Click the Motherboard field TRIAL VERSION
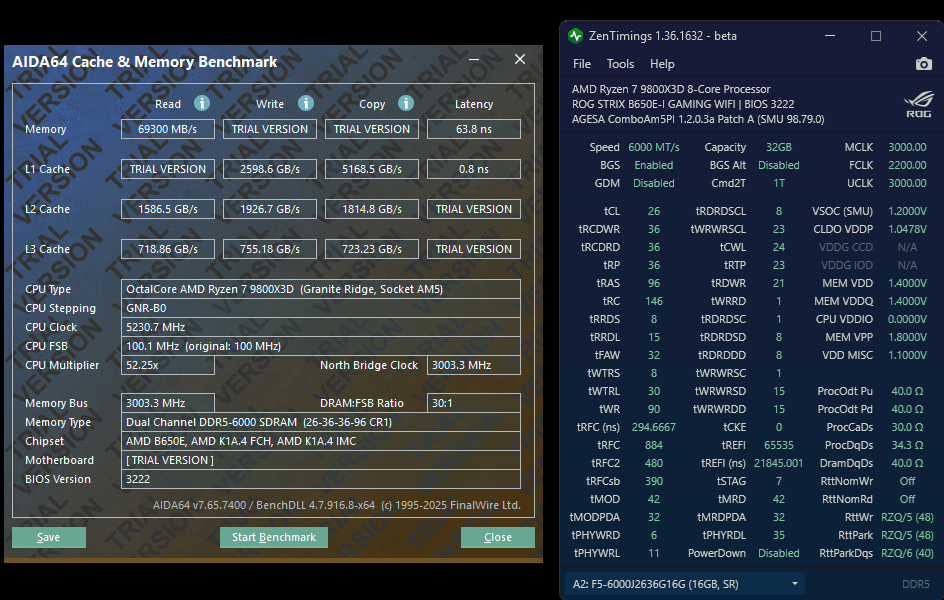The width and height of the screenshot is (944, 600). (x=321, y=460)
